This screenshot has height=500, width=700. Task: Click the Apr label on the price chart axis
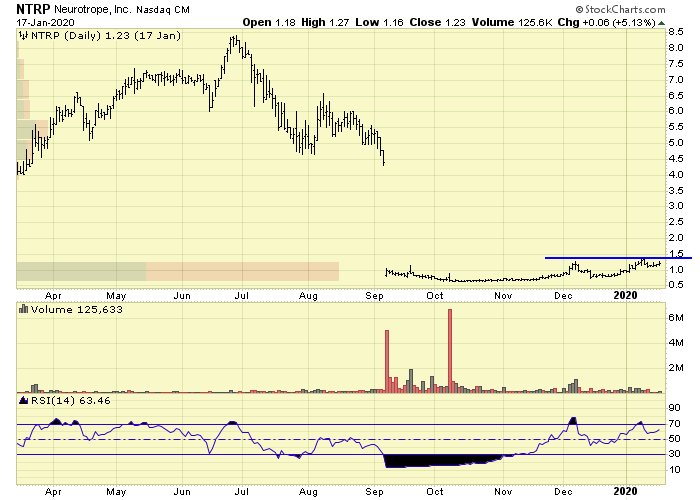(53, 296)
